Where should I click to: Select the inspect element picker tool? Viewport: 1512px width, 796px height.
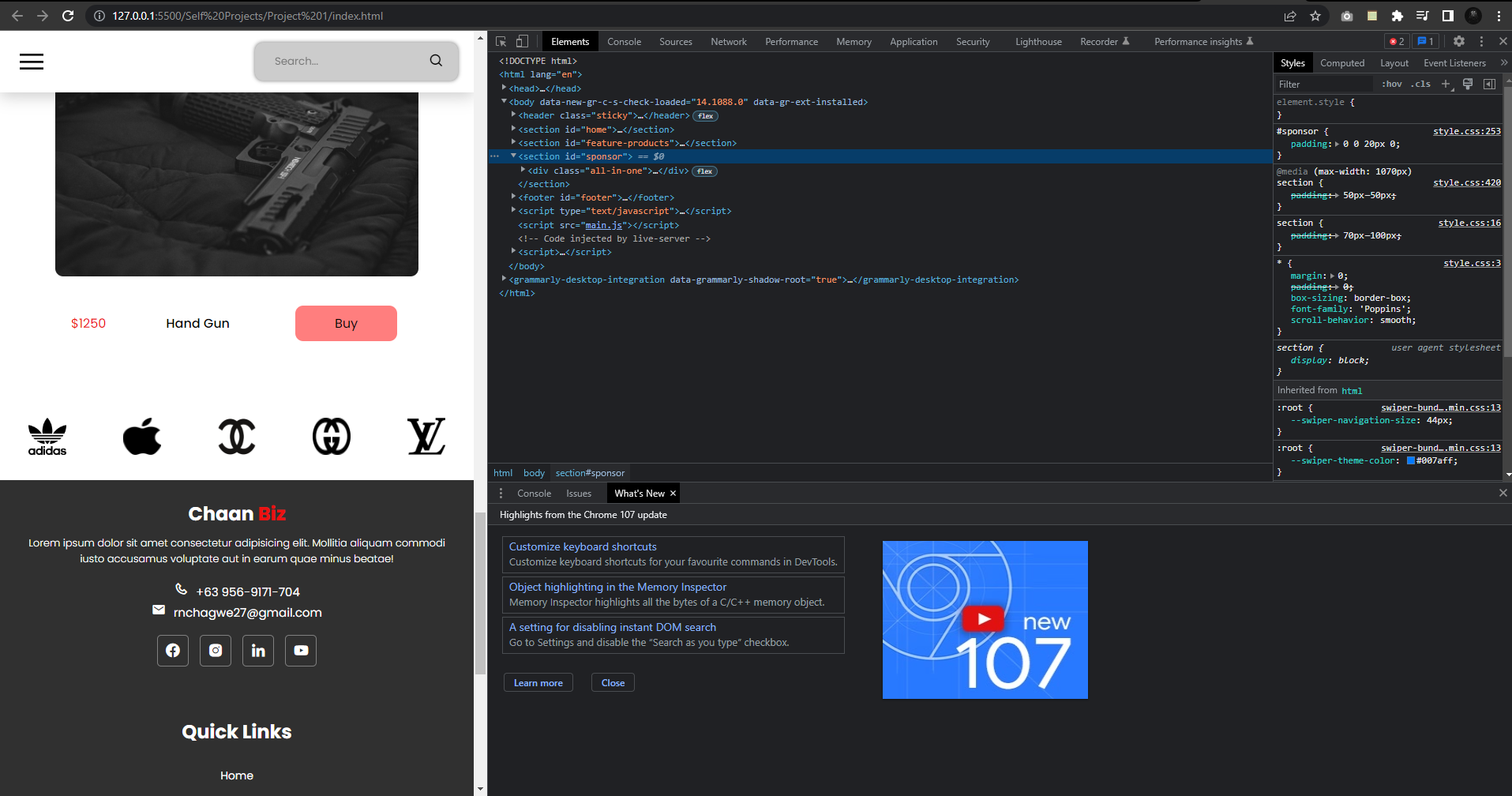(501, 41)
